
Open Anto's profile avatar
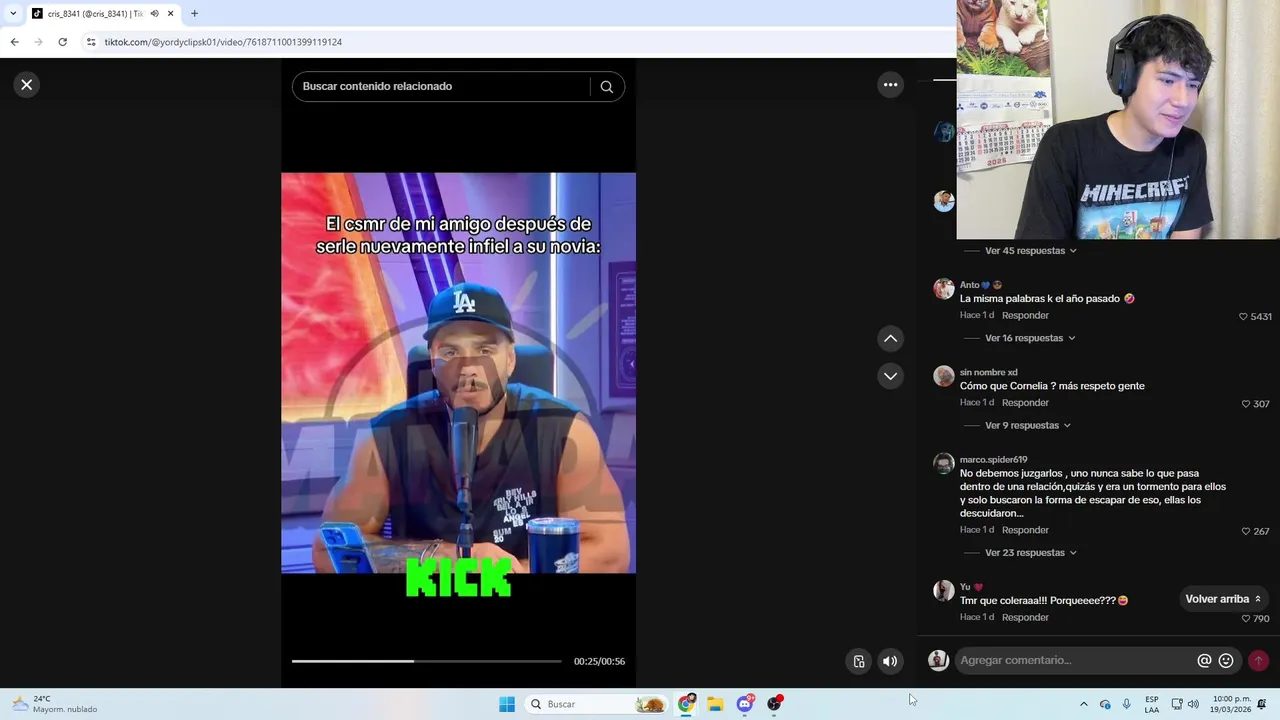(944, 289)
